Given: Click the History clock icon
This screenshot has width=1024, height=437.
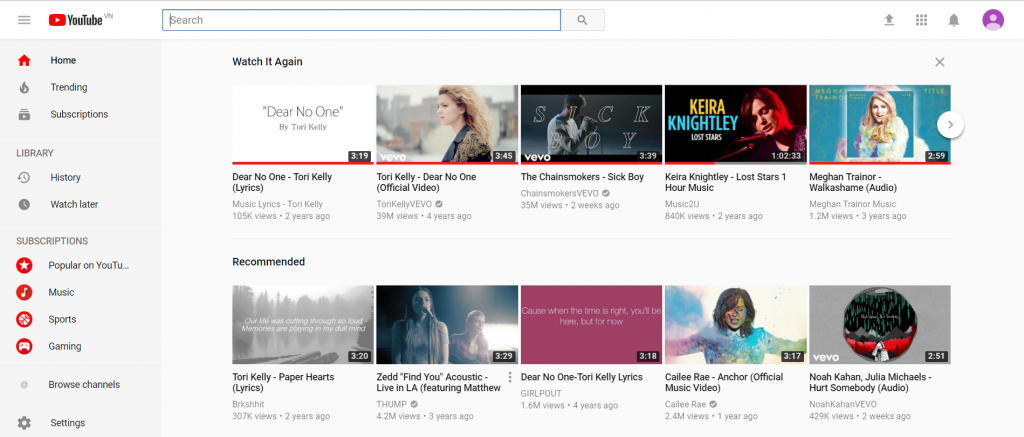Looking at the screenshot, I should pyautogui.click(x=24, y=178).
